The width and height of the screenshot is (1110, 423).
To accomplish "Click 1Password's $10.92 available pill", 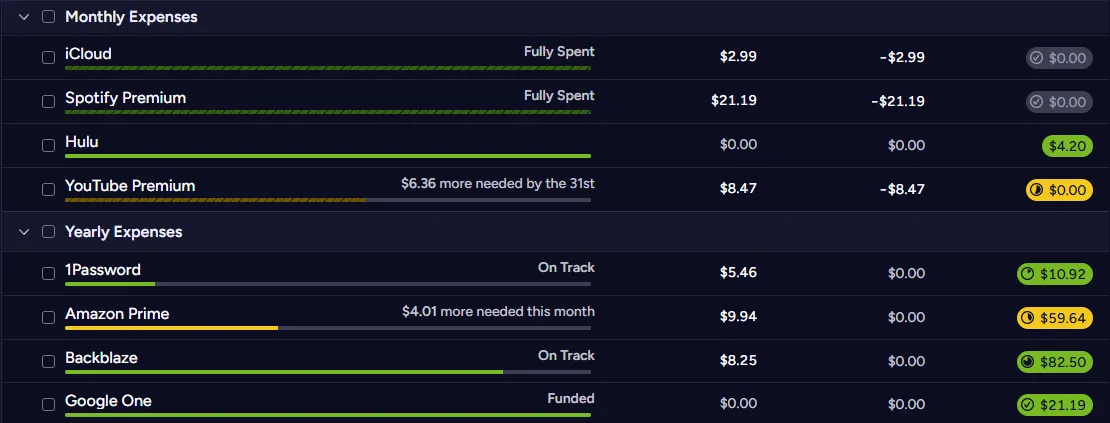I will coord(1054,274).
